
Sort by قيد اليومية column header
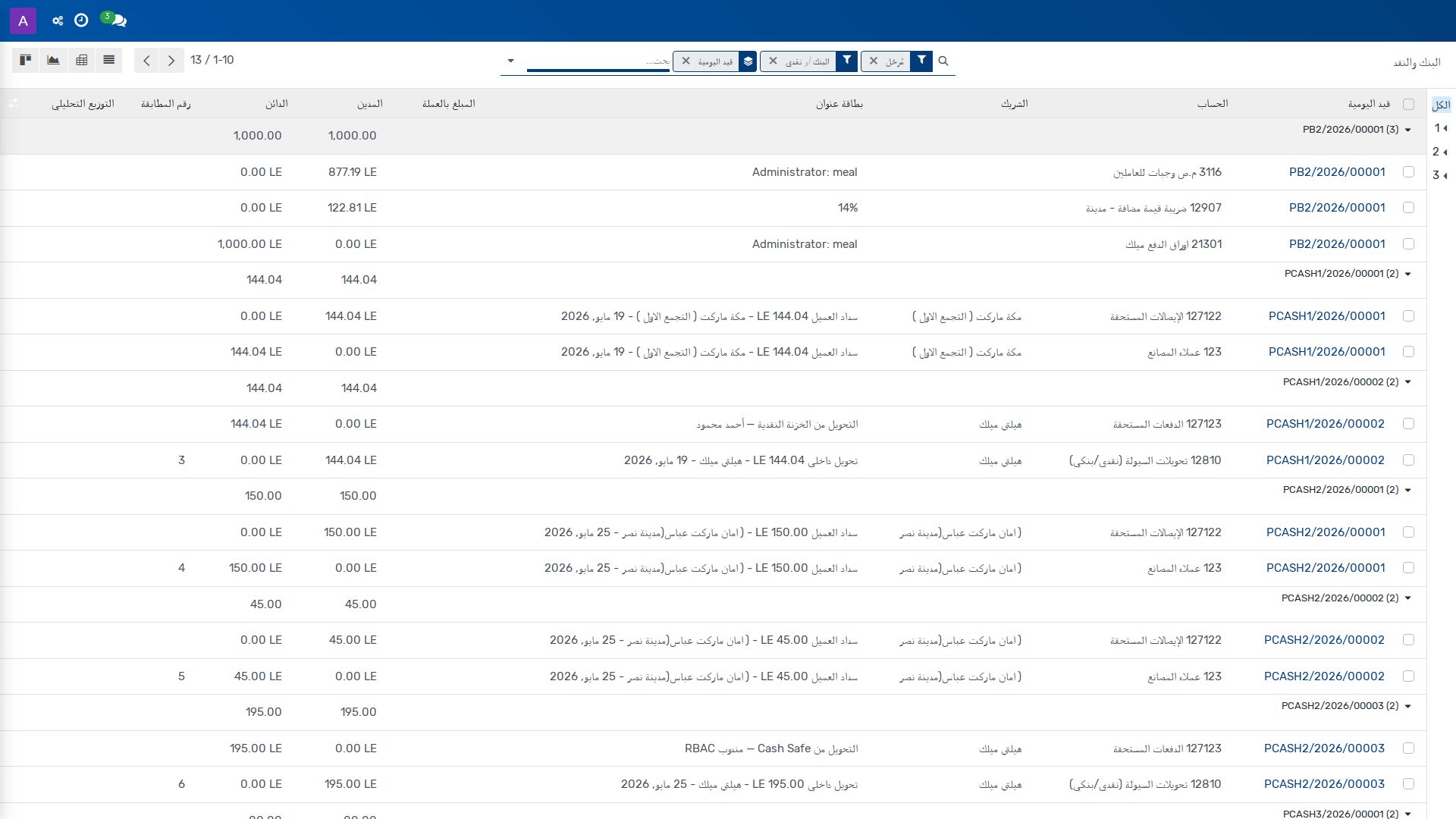(1369, 104)
